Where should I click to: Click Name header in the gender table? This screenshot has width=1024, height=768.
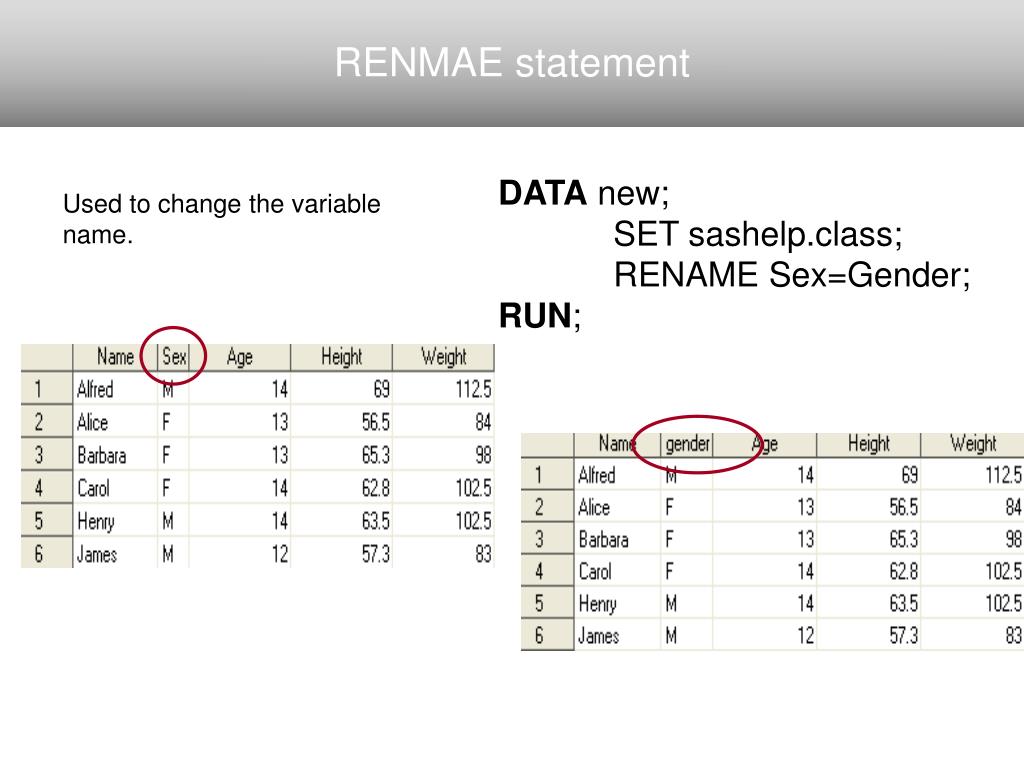(616, 444)
